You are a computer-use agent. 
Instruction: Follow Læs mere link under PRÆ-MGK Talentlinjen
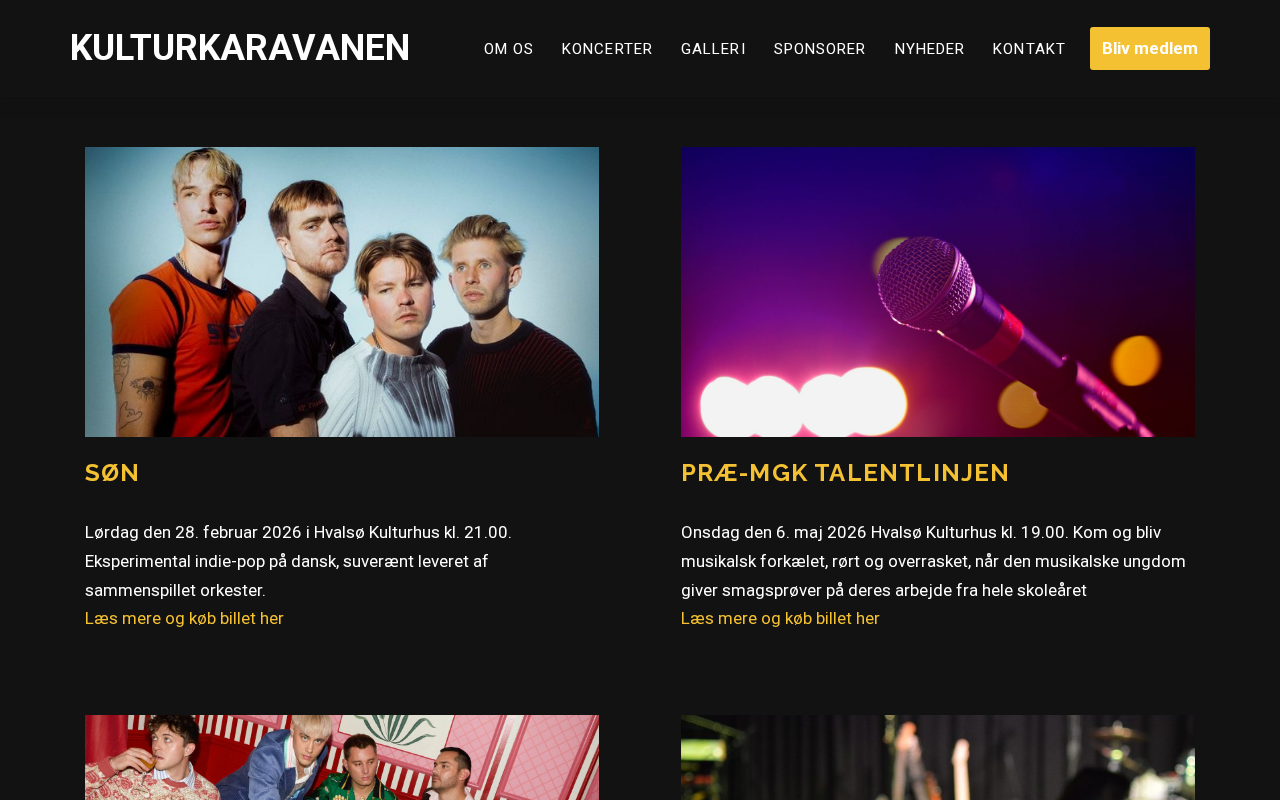tap(780, 618)
